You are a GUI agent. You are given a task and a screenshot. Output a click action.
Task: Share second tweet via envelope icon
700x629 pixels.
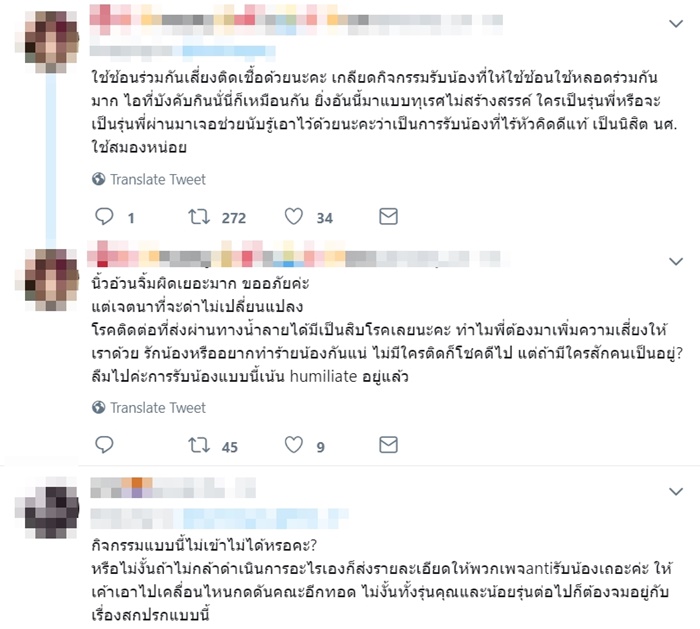point(388,445)
